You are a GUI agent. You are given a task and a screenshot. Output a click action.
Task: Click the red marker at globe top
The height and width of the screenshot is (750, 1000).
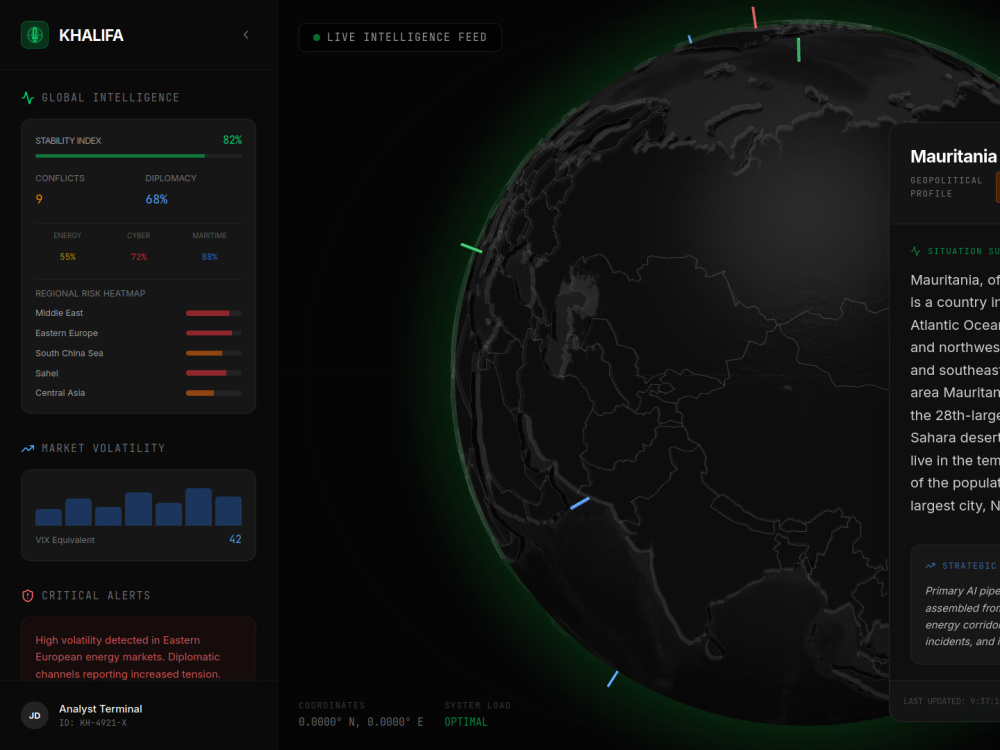coord(754,17)
